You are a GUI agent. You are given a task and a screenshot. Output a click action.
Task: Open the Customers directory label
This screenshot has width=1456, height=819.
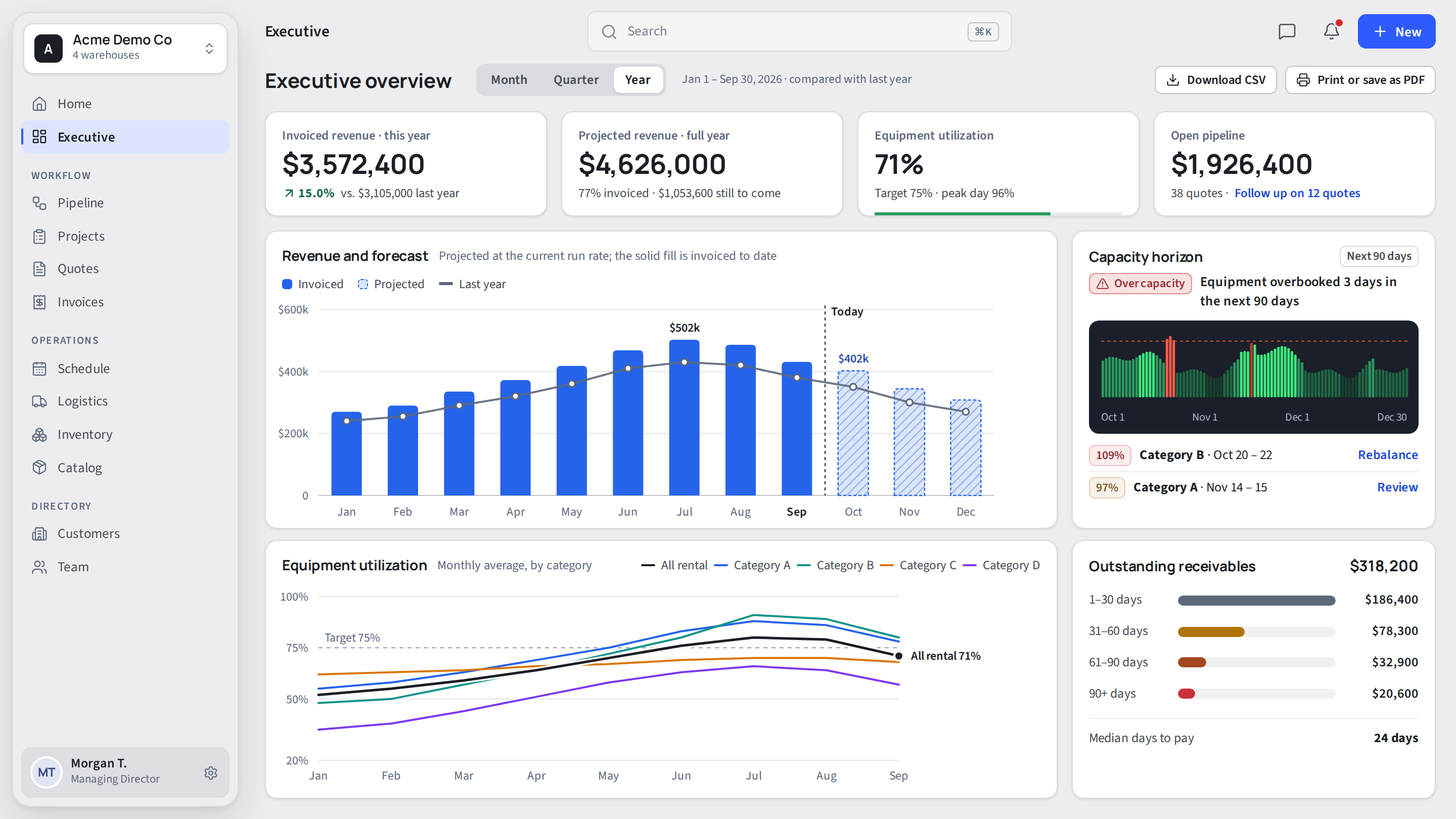click(x=89, y=533)
